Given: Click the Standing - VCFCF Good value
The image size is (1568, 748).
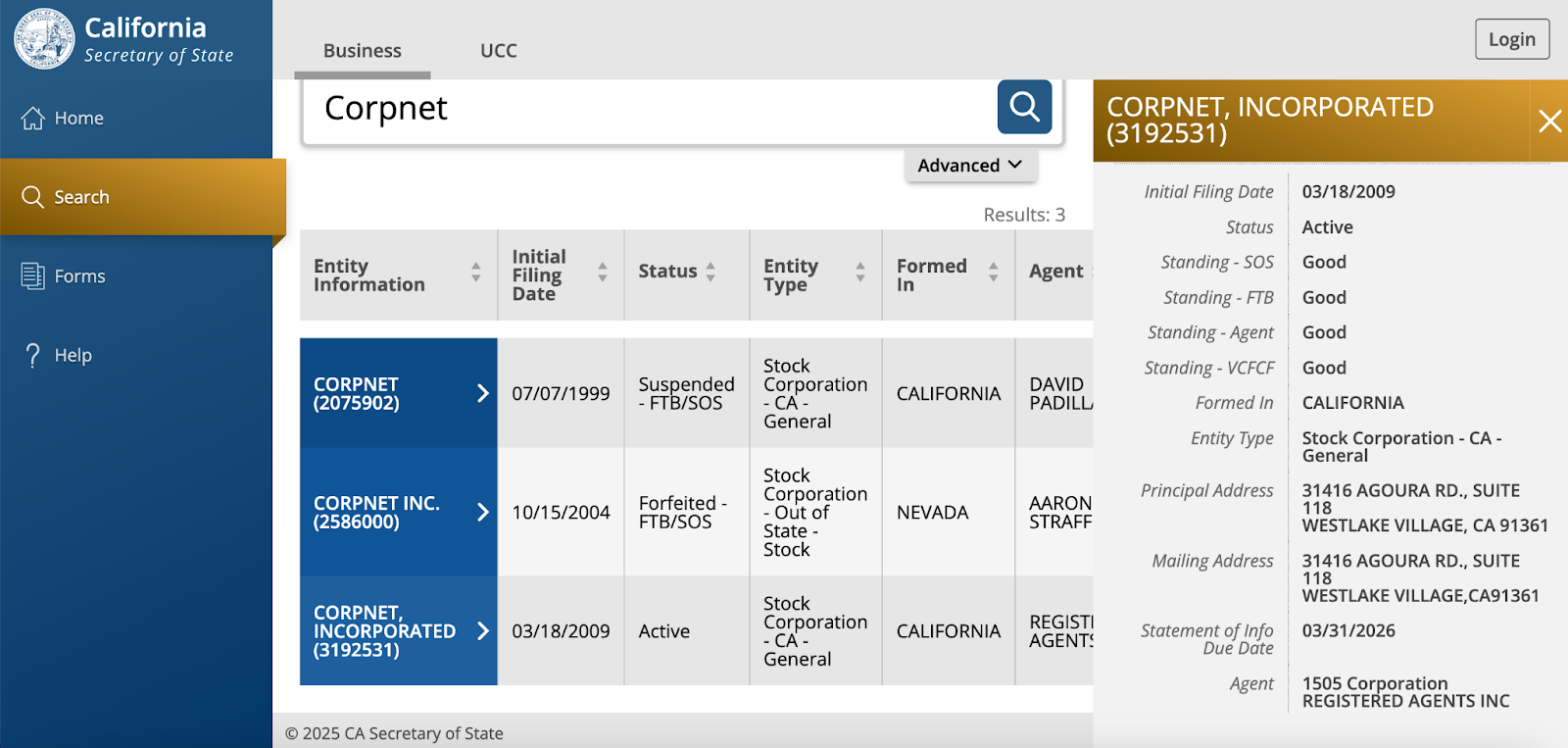Looking at the screenshot, I should point(1324,368).
